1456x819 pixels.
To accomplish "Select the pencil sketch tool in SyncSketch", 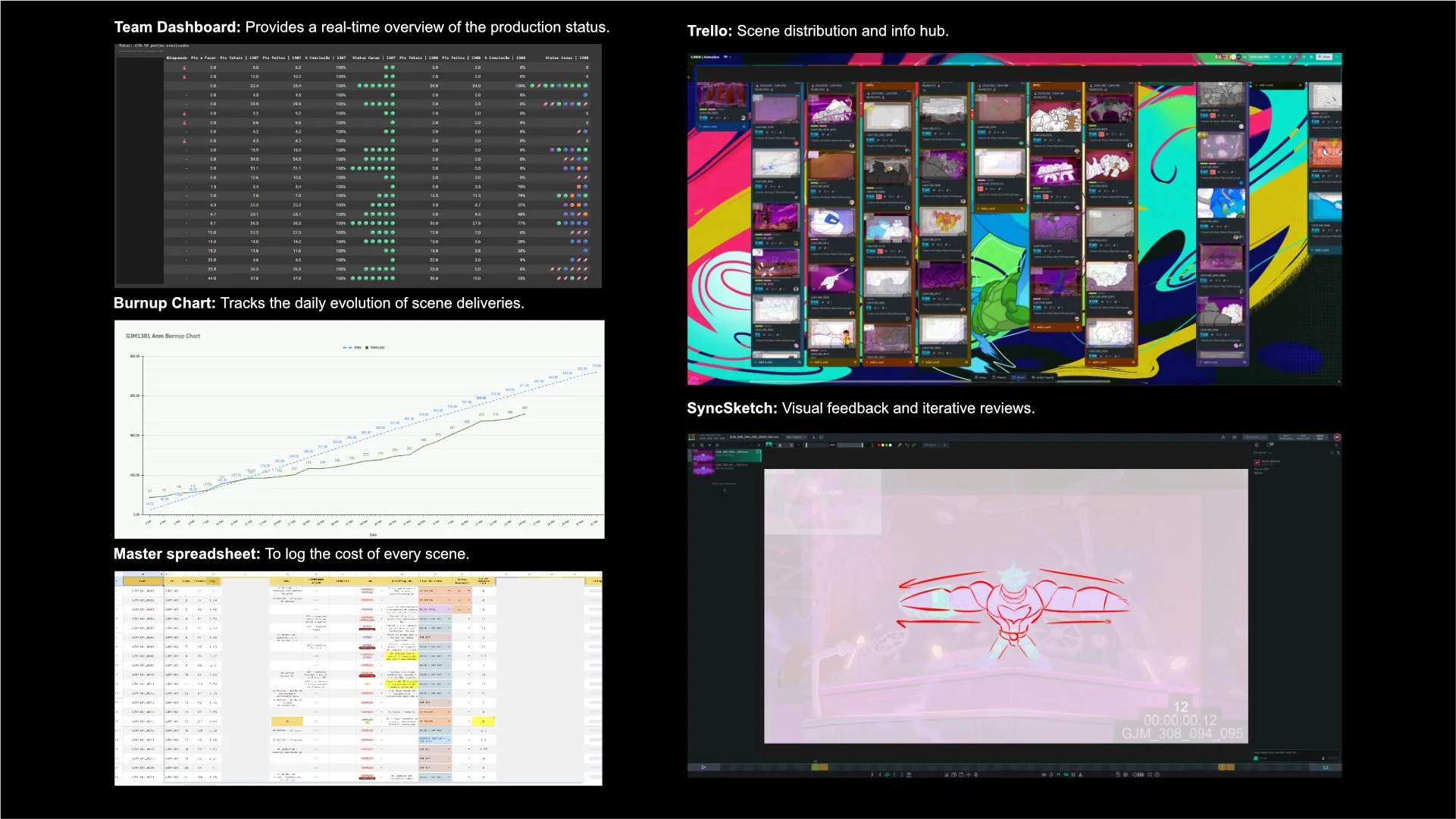I will coord(899,445).
